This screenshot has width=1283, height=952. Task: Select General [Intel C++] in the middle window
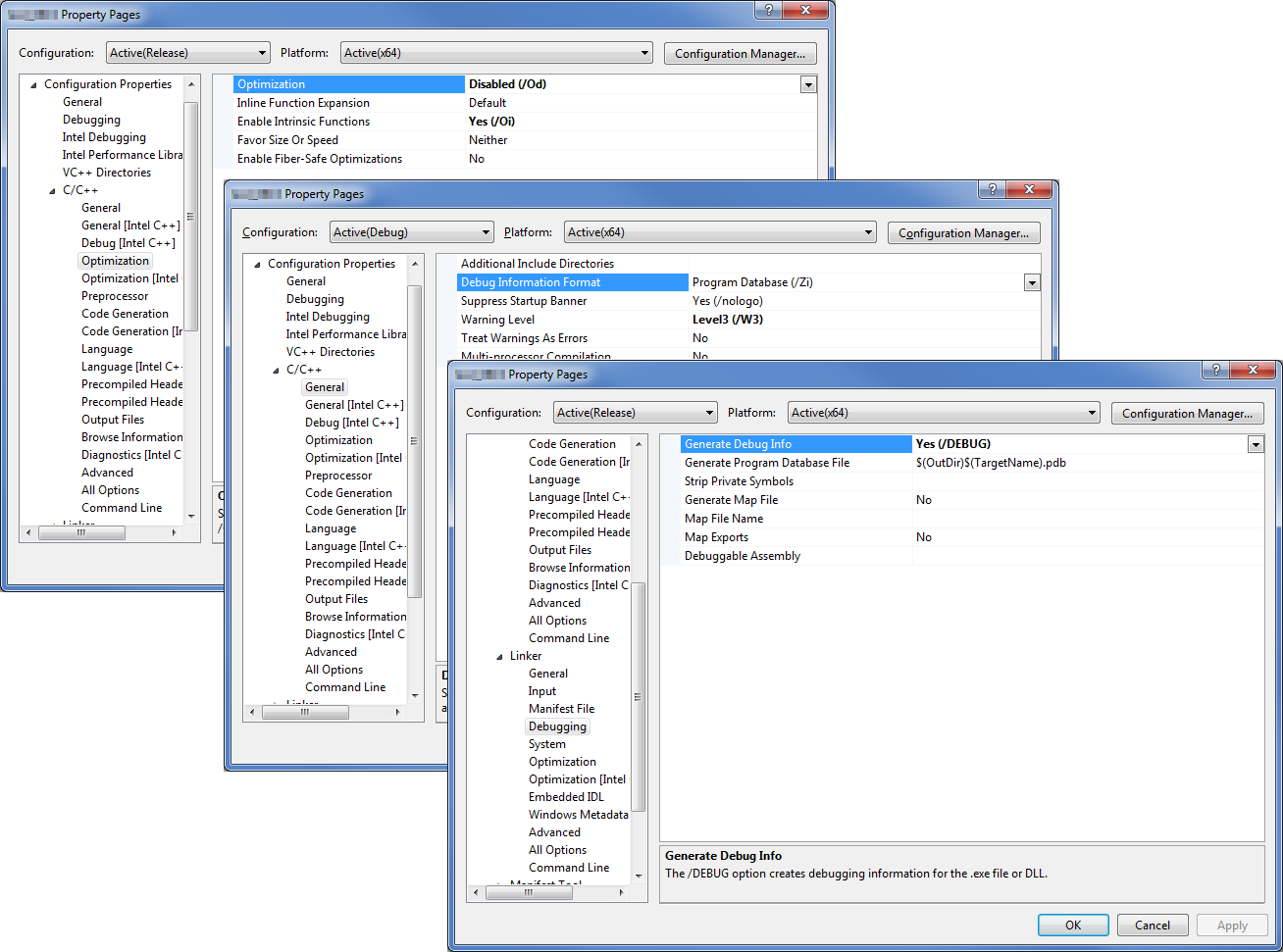coord(354,405)
